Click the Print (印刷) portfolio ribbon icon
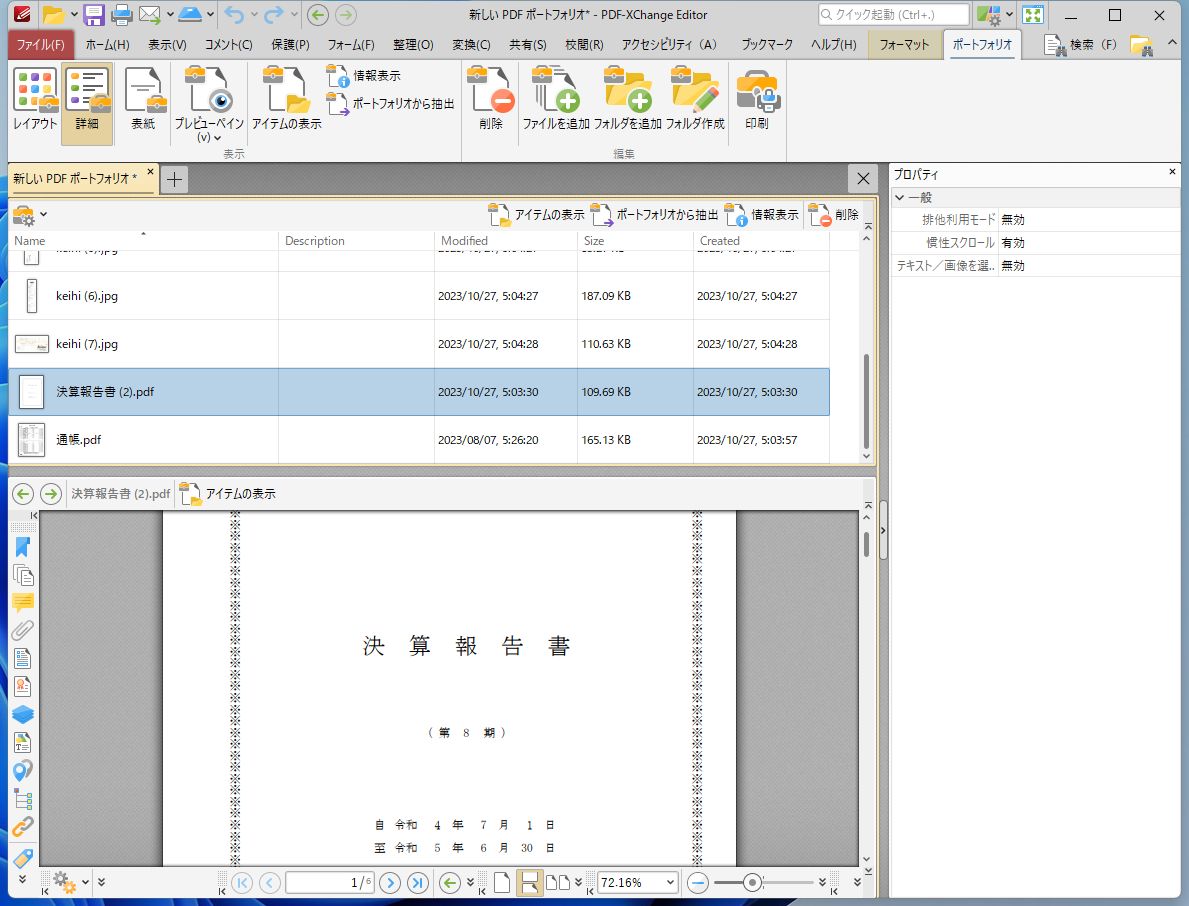Viewport: 1189px width, 906px height. pyautogui.click(x=757, y=98)
